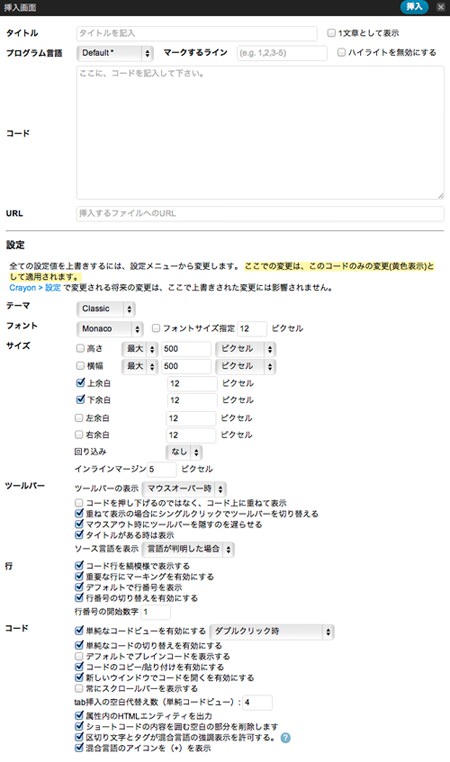Toggle 単純なコードの切り替えを有効にする checkbox
Image resolution: width=450 pixels, height=762 pixels.
coord(79,645)
